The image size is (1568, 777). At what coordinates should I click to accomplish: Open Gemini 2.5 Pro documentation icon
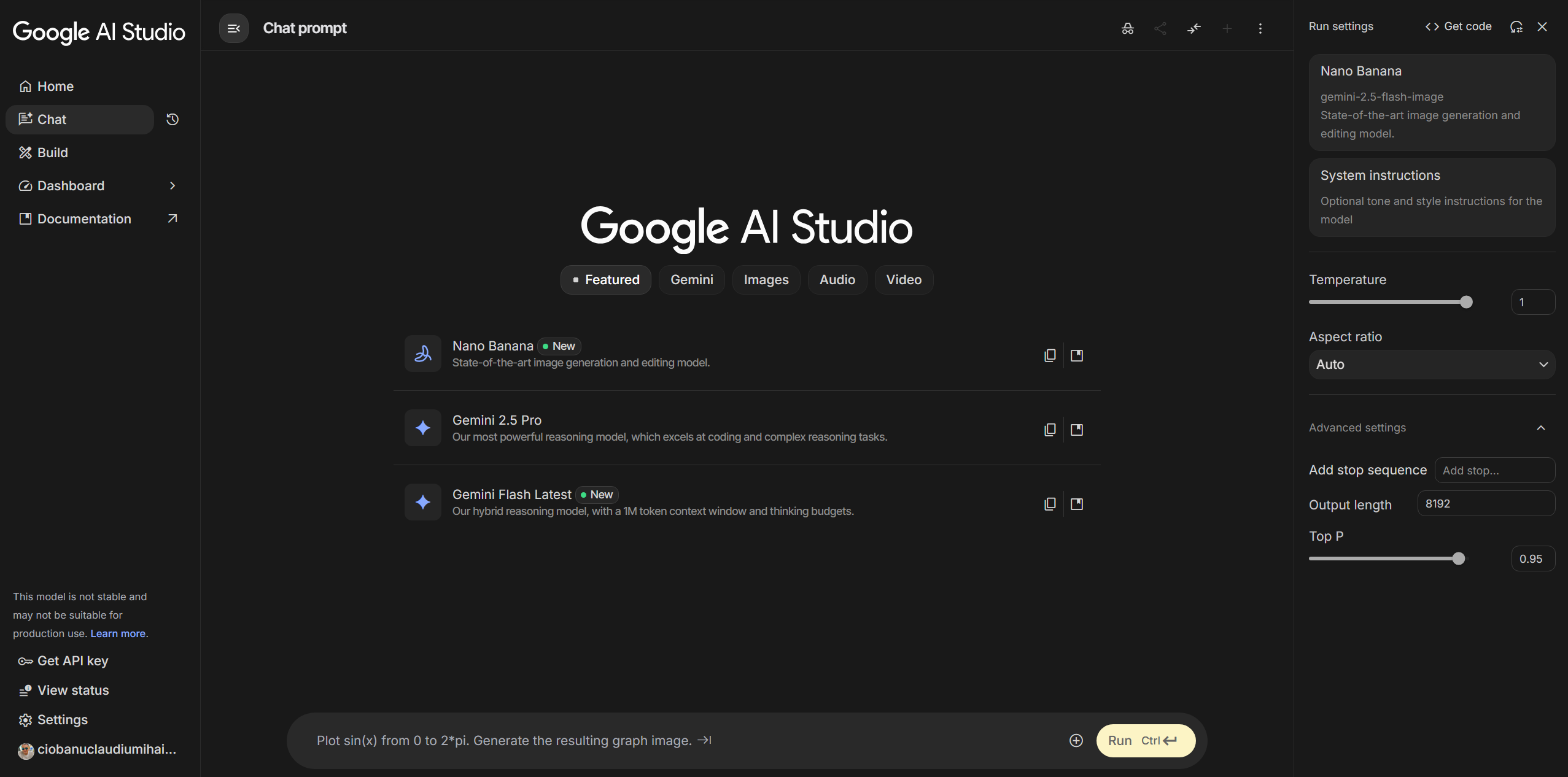click(x=1077, y=430)
